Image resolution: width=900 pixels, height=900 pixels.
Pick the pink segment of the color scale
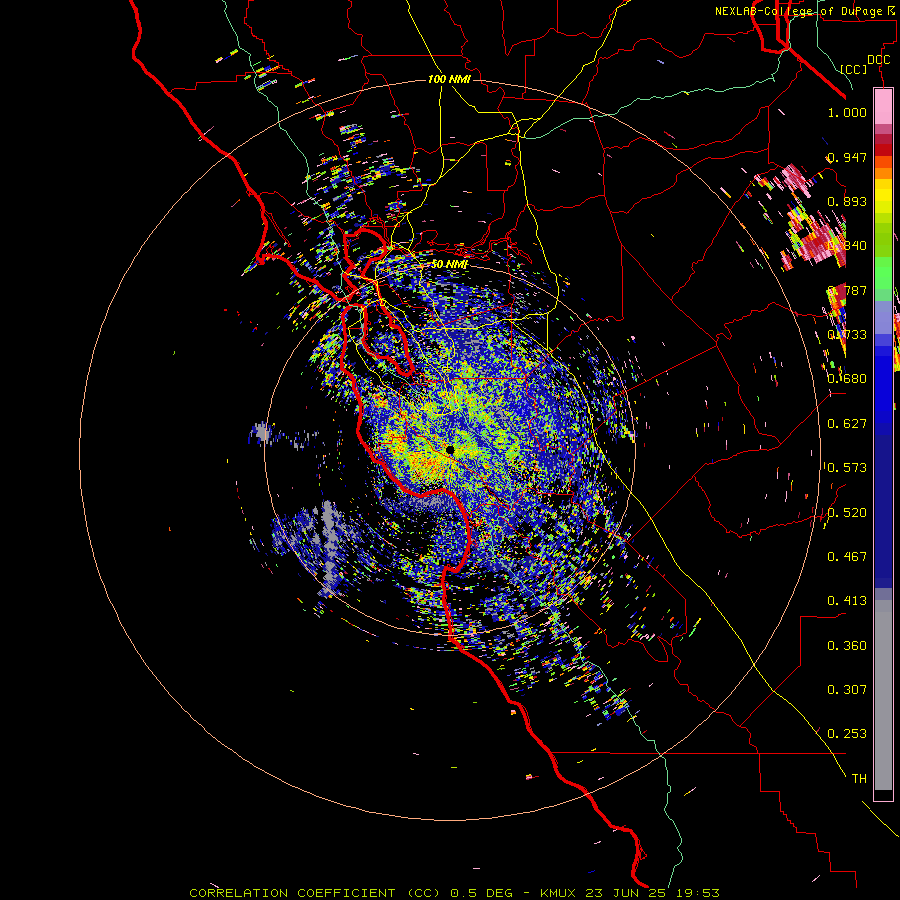(883, 106)
